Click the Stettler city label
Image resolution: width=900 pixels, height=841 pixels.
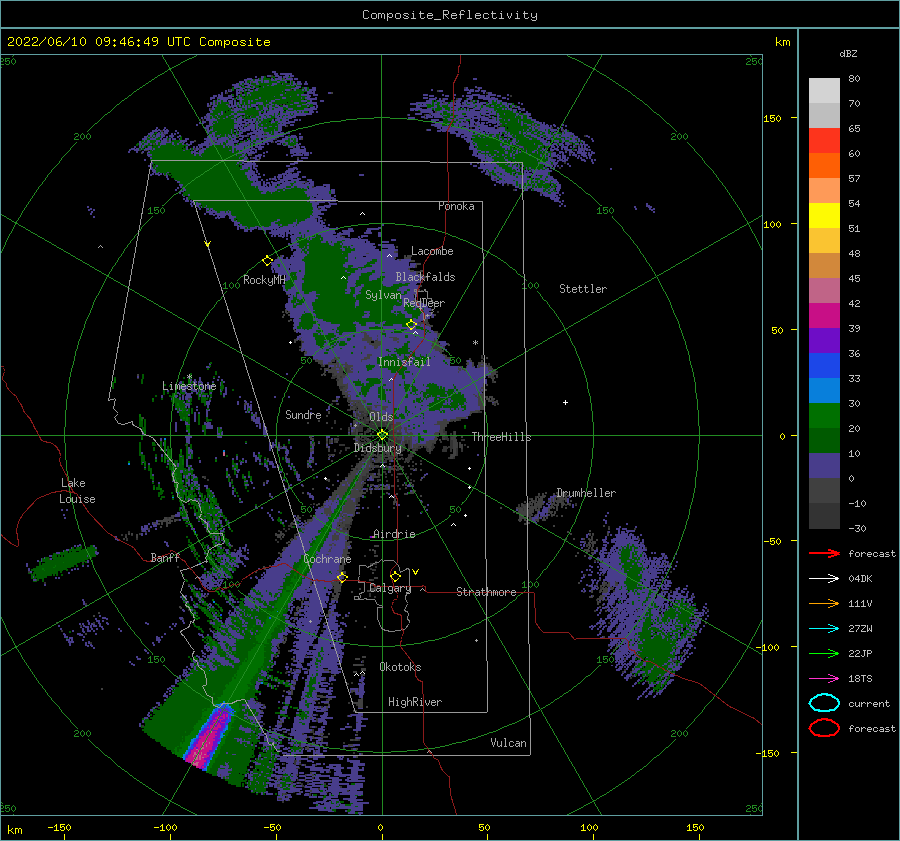click(x=583, y=289)
